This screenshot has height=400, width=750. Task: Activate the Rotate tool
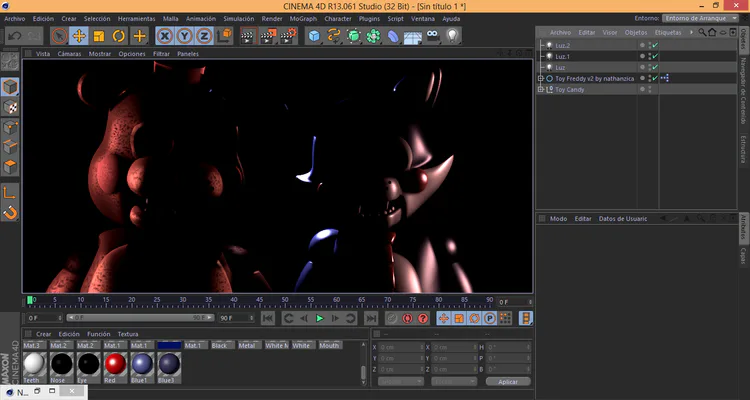(x=119, y=36)
